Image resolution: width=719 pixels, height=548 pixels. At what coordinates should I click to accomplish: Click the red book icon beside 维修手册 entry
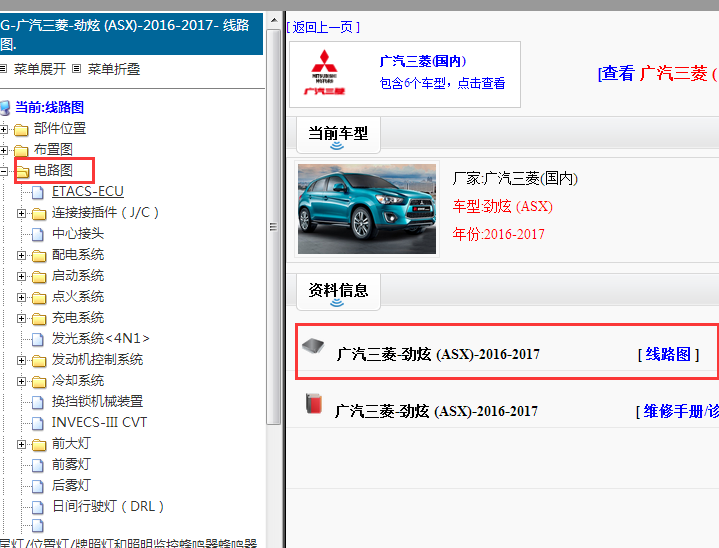click(x=314, y=404)
